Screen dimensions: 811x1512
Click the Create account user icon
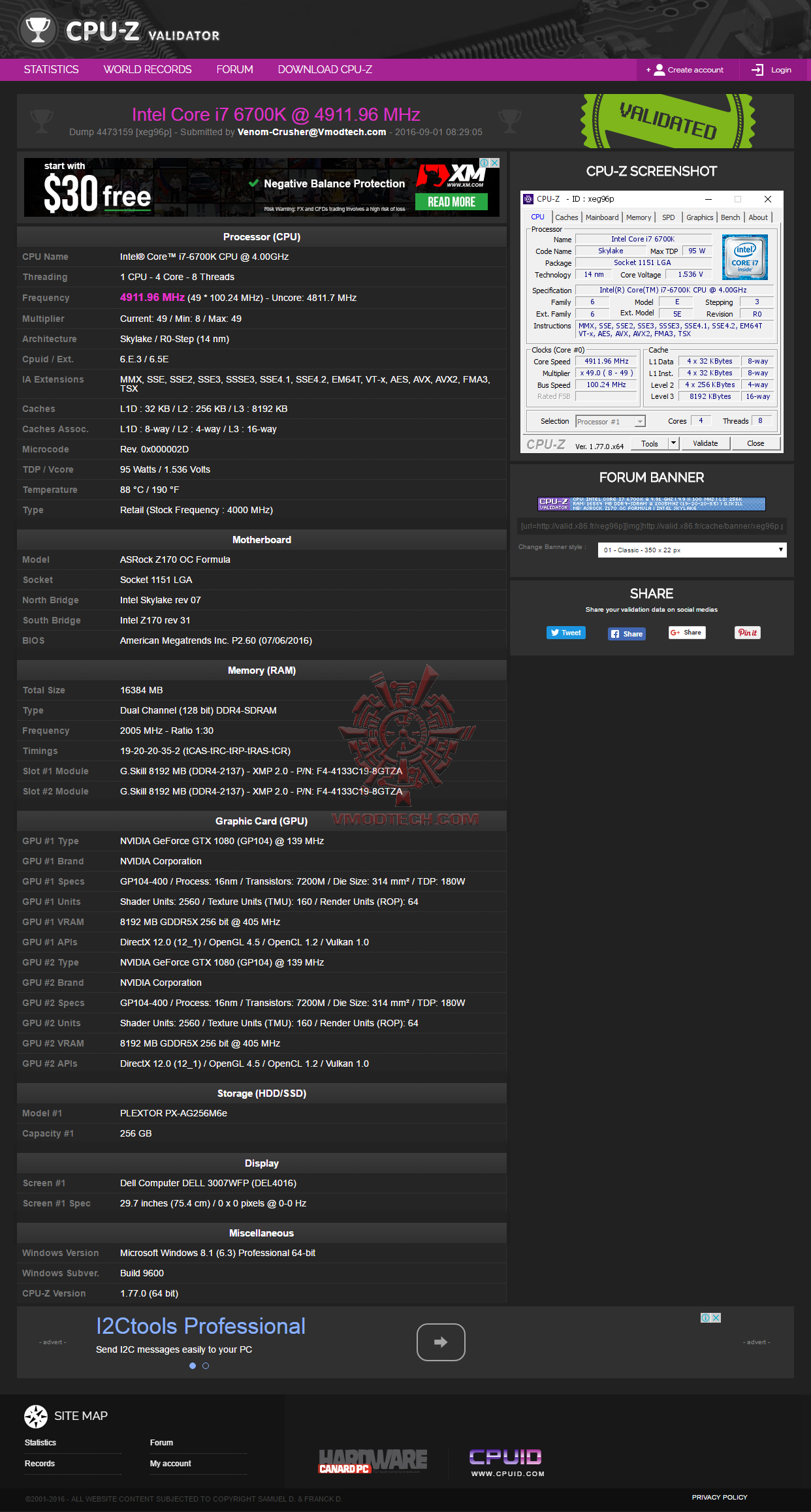[659, 69]
